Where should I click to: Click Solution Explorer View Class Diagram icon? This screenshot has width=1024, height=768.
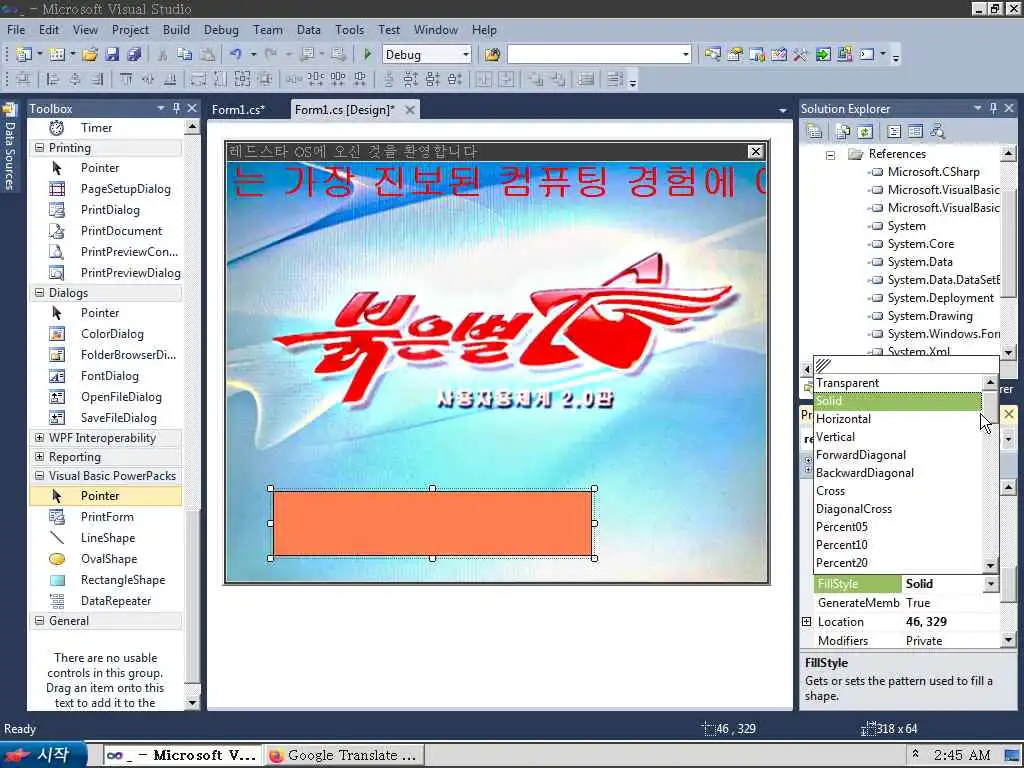pos(938,131)
